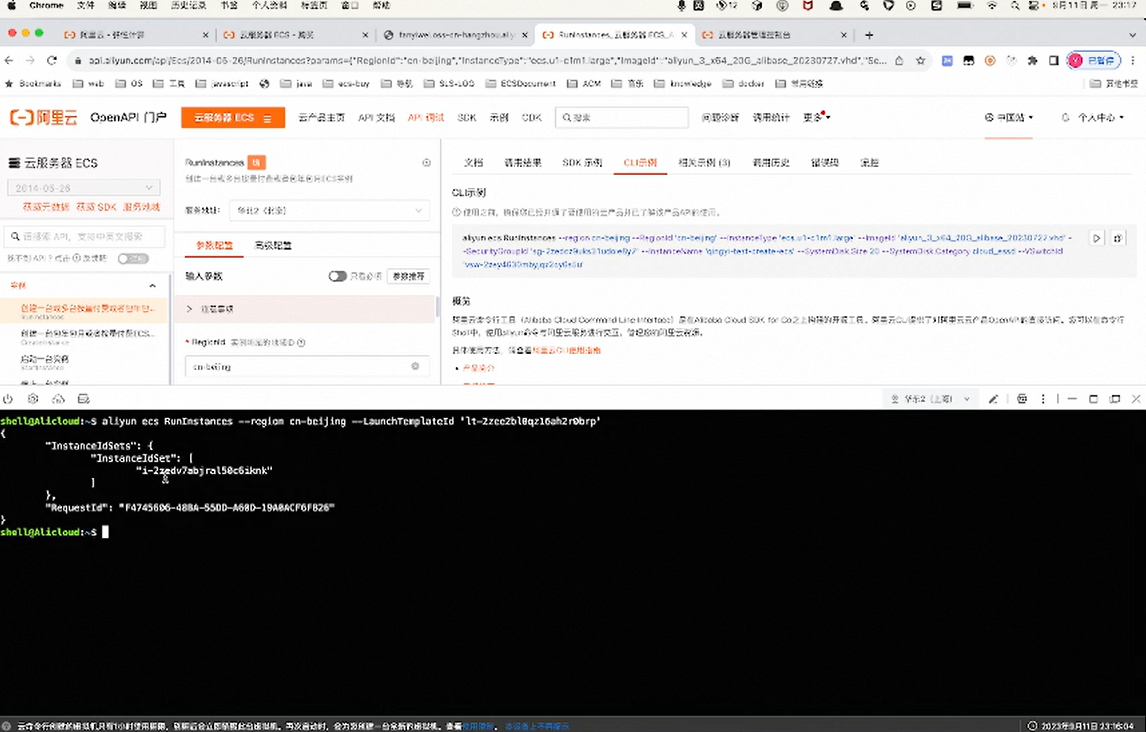
Task: Click the Cloud Shell power icon
Action: (8, 399)
